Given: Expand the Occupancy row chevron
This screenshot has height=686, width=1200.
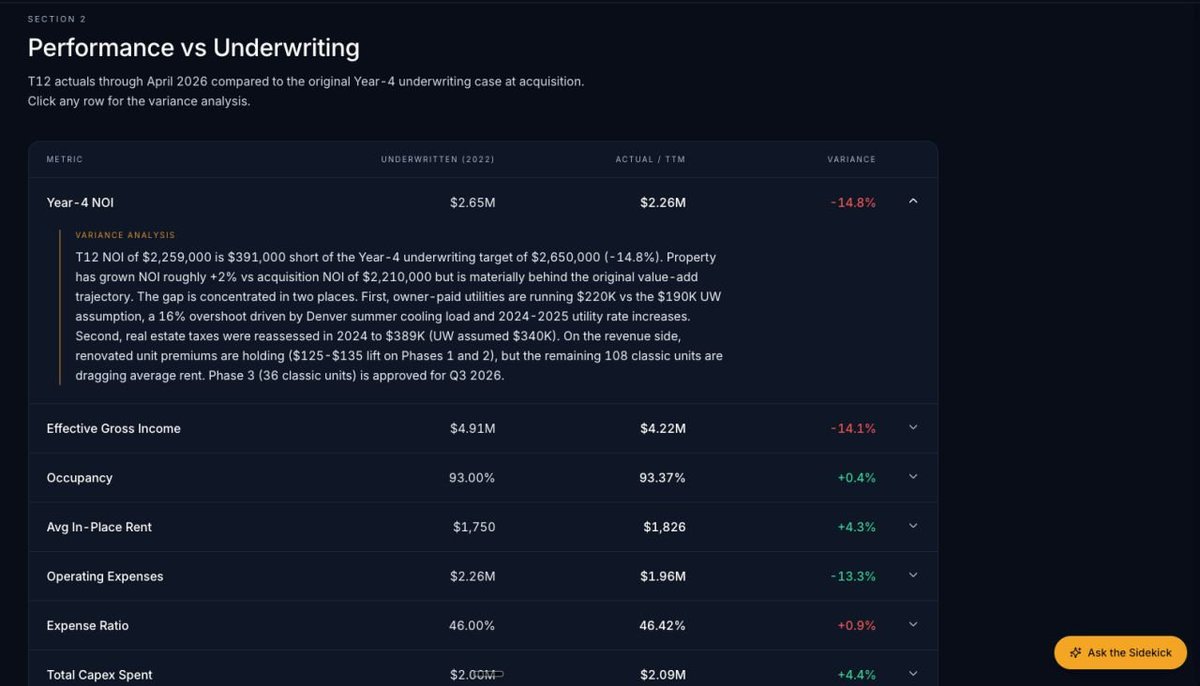Looking at the screenshot, I should 913,477.
